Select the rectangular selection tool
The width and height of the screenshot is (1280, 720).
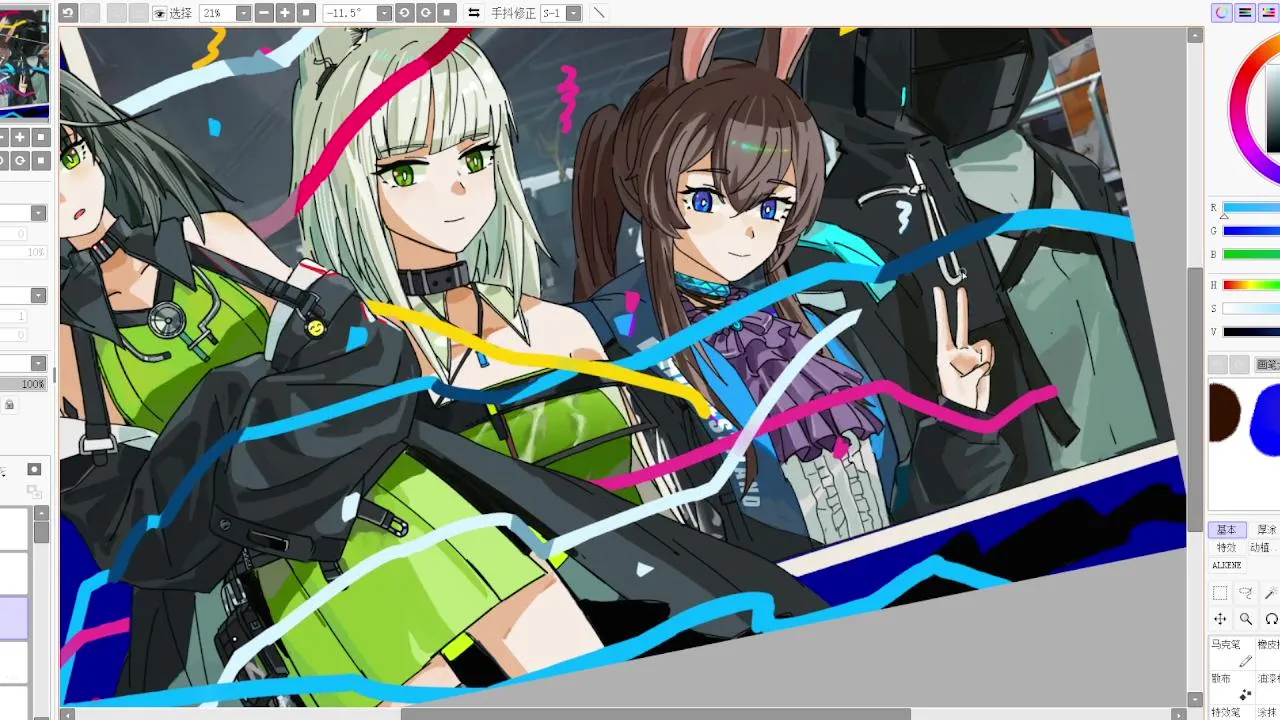(x=1220, y=593)
